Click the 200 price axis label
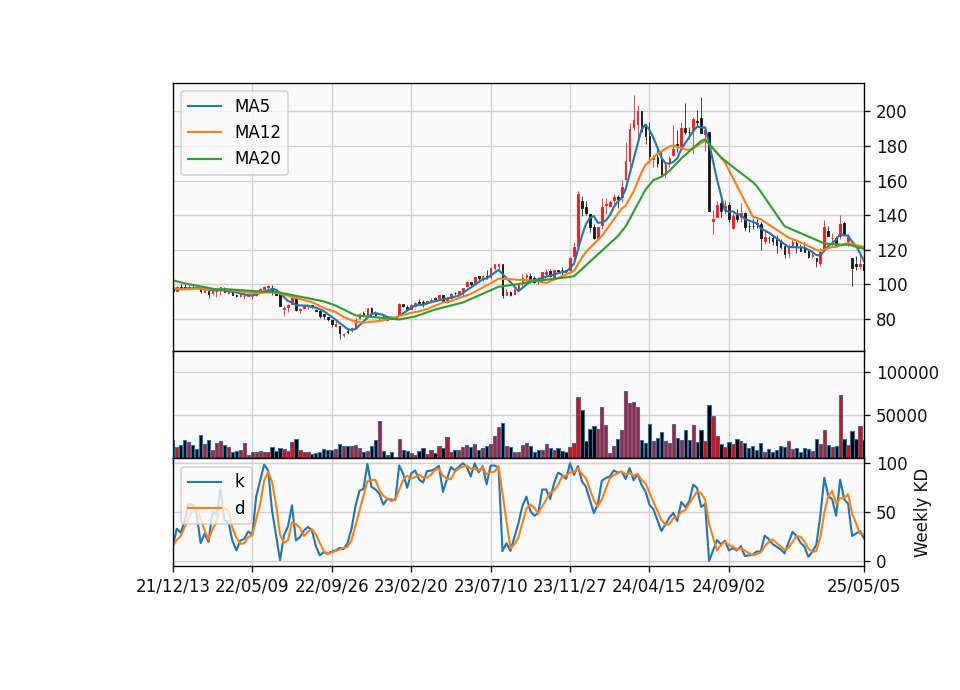Viewport: 960px width, 690px height. click(x=891, y=112)
